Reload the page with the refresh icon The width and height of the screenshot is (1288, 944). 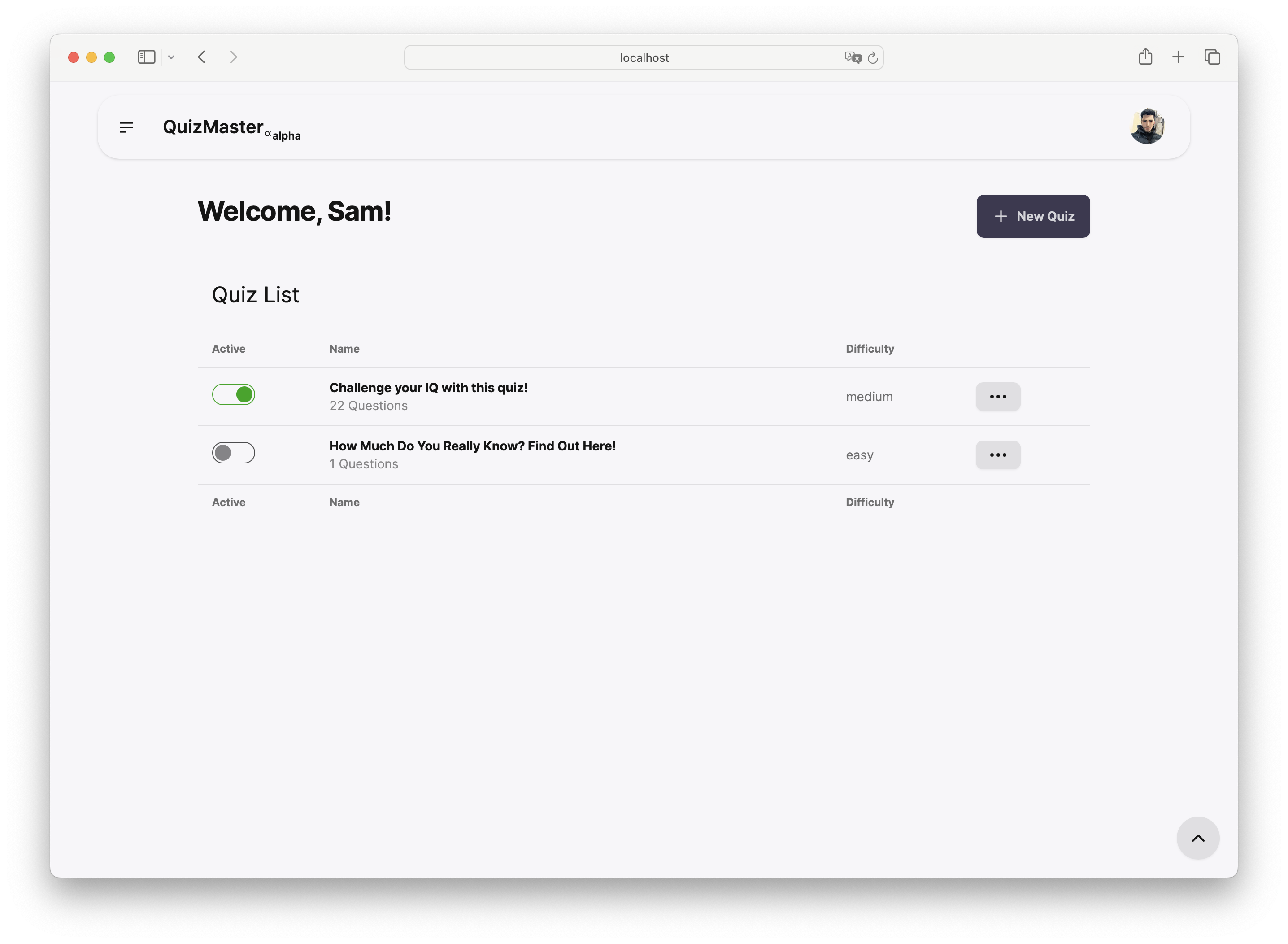tap(872, 58)
